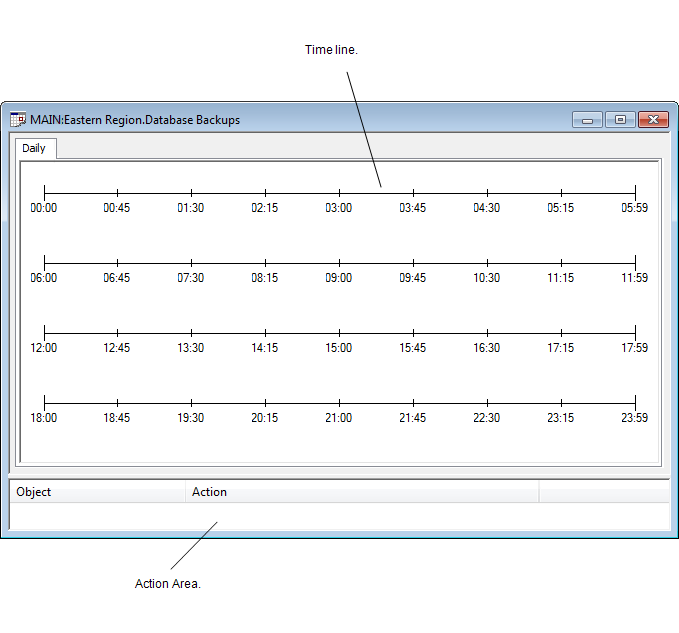Viewport: 679px width, 633px height.
Task: Click the empty row in the Action area
Action: tap(339, 516)
